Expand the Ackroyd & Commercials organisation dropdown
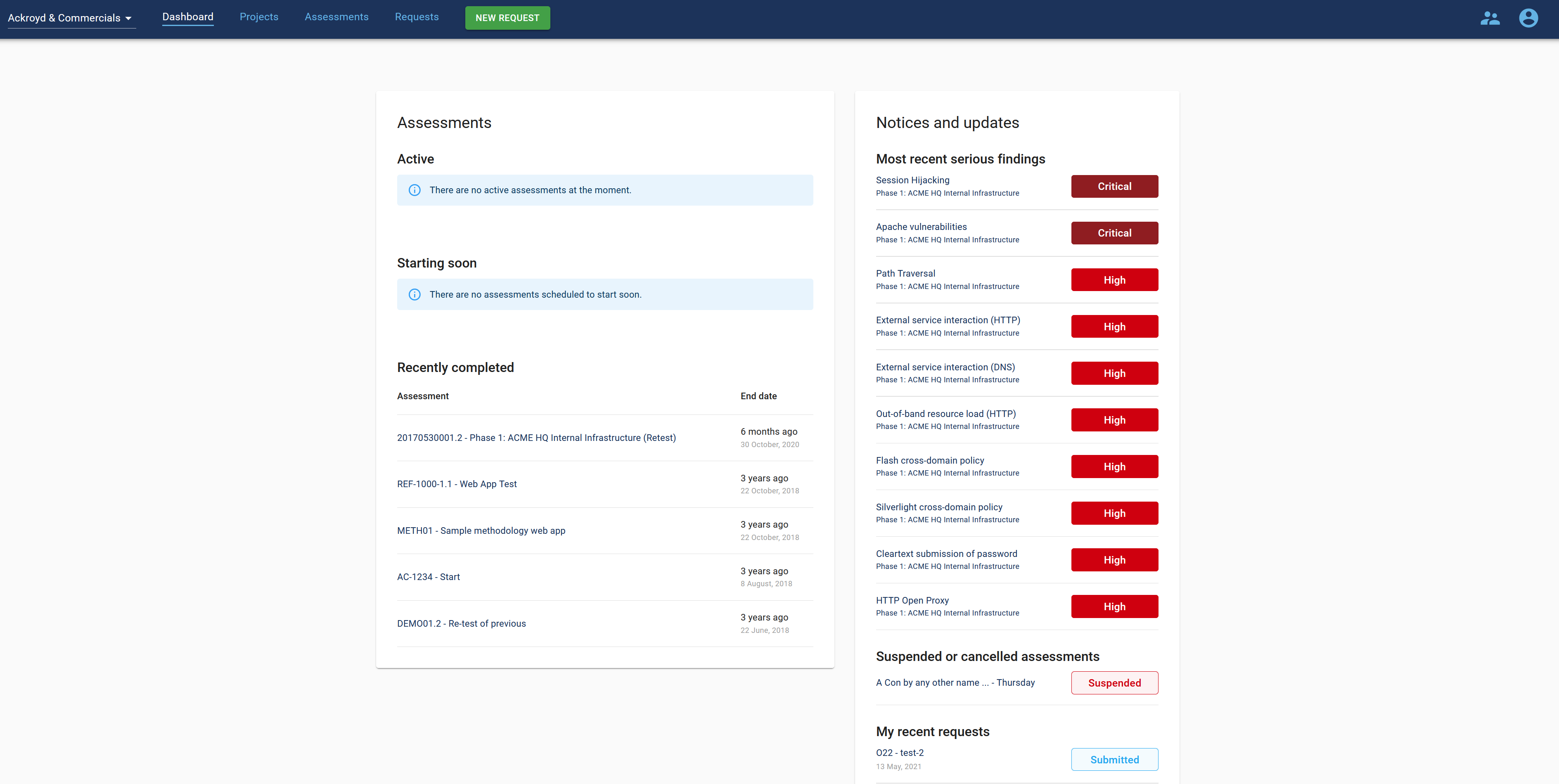1559x784 pixels. click(x=71, y=18)
